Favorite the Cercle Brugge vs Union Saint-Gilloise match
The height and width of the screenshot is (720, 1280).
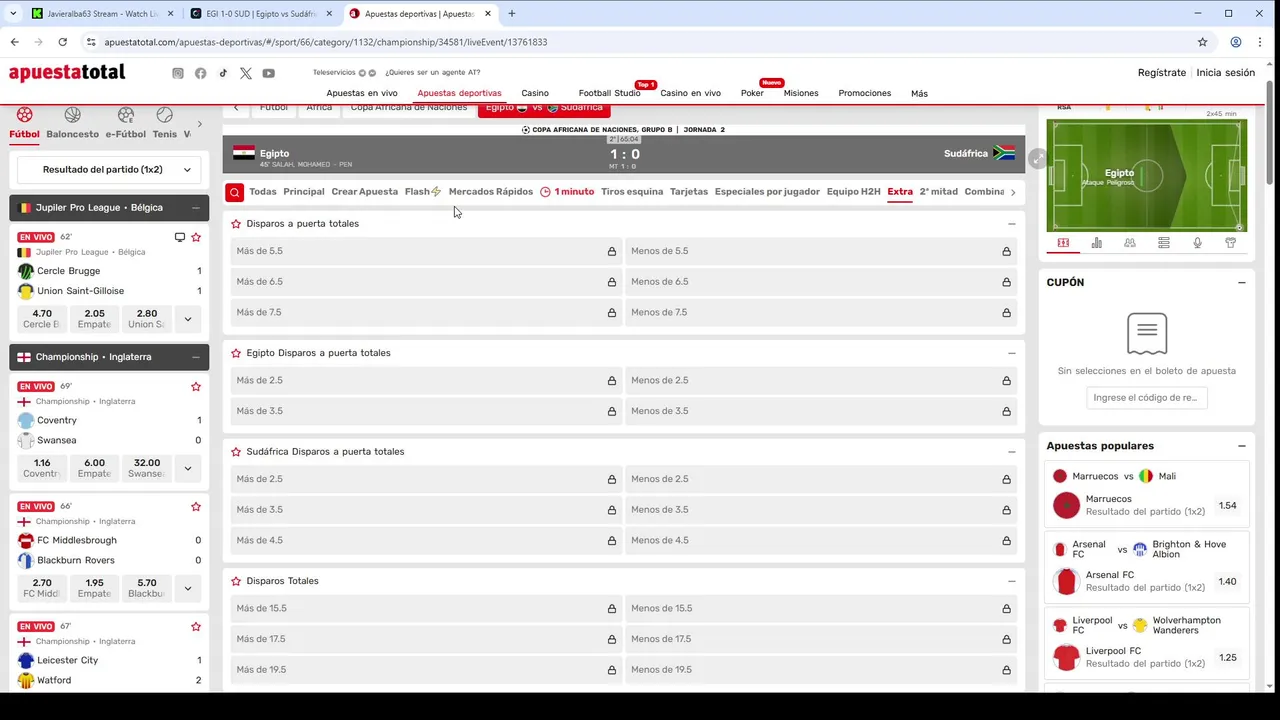coord(196,237)
